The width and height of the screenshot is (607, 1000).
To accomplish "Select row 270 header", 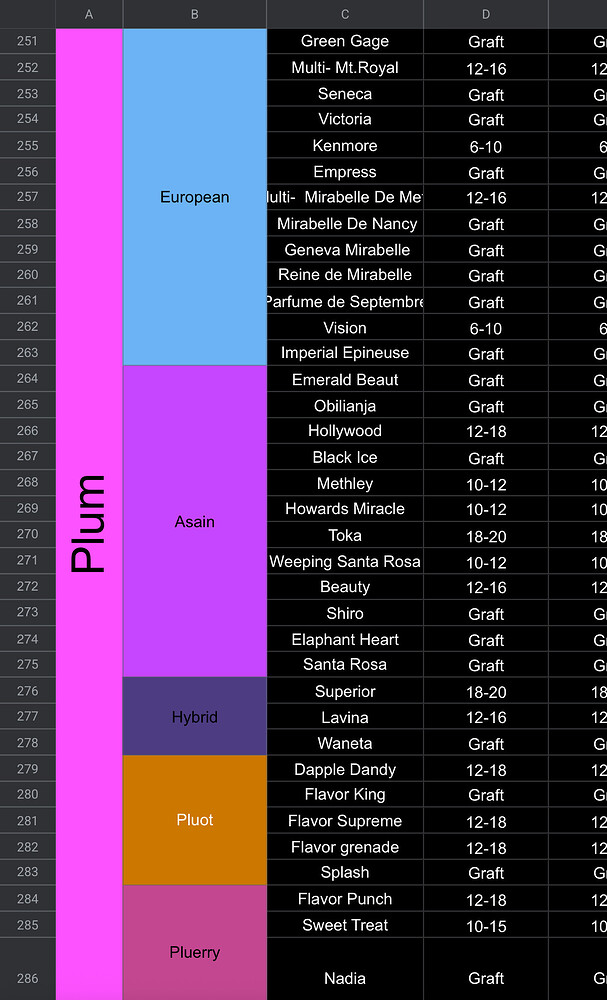I will (x=27, y=535).
